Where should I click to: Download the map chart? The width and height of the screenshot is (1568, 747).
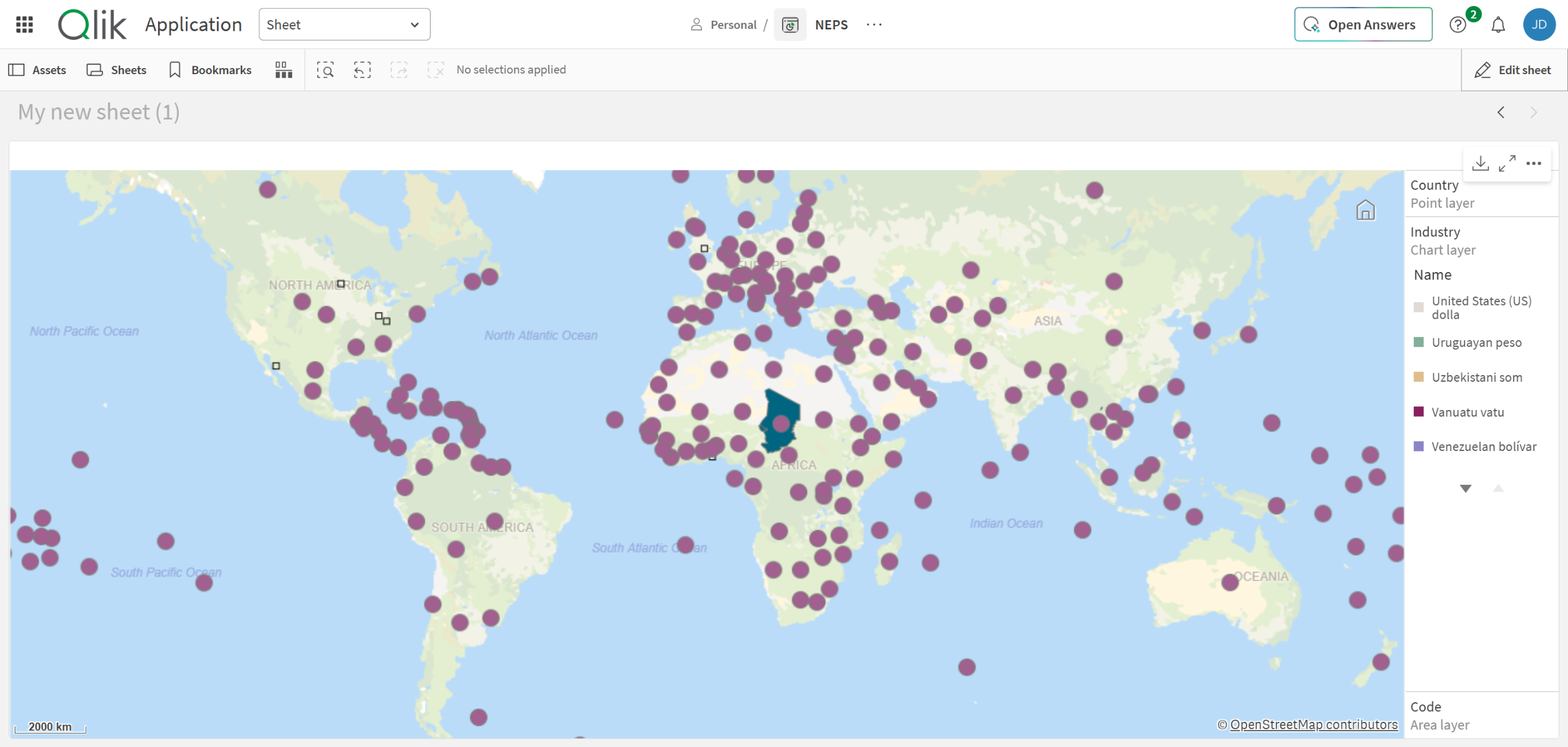[1480, 163]
